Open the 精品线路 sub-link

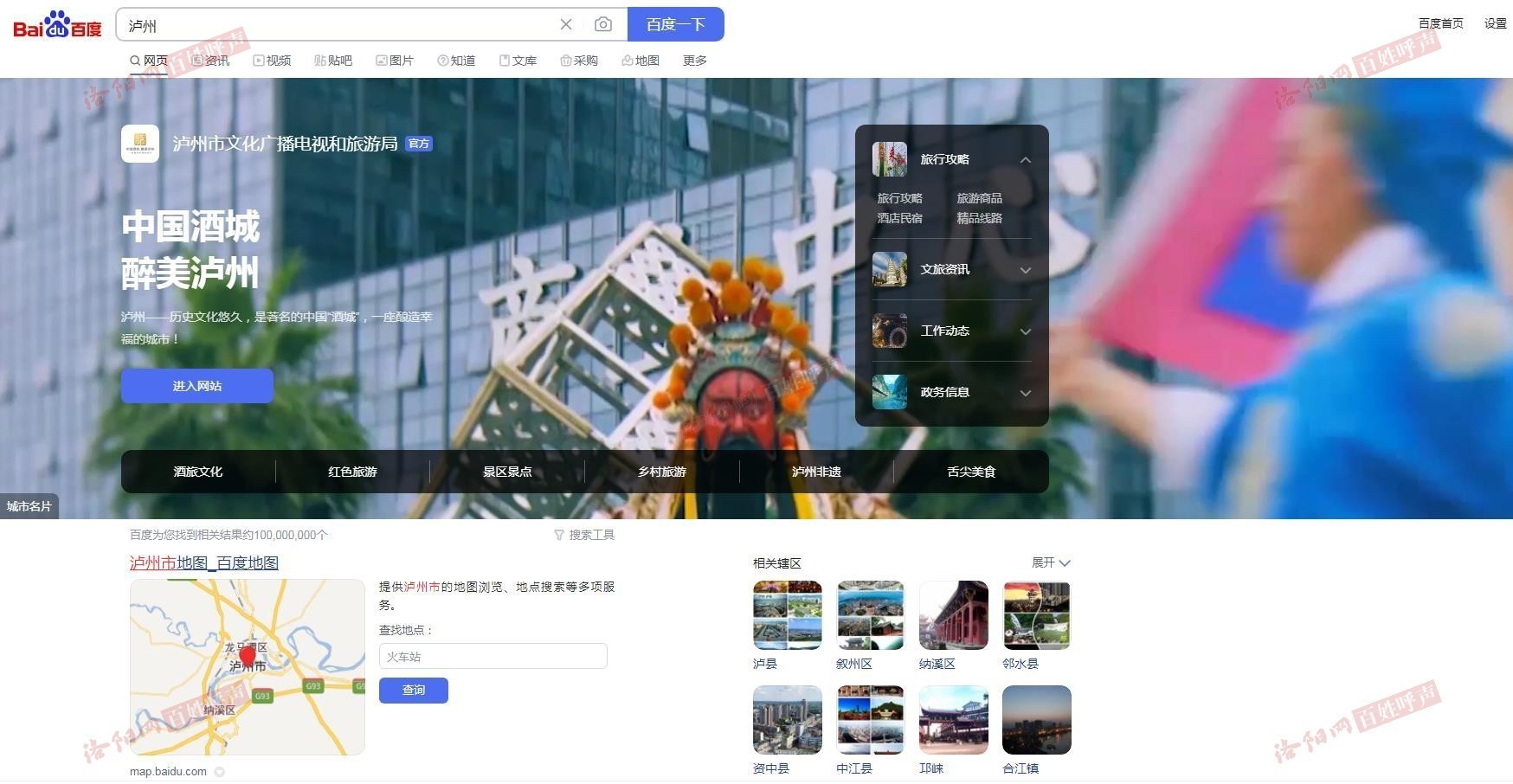click(x=979, y=218)
